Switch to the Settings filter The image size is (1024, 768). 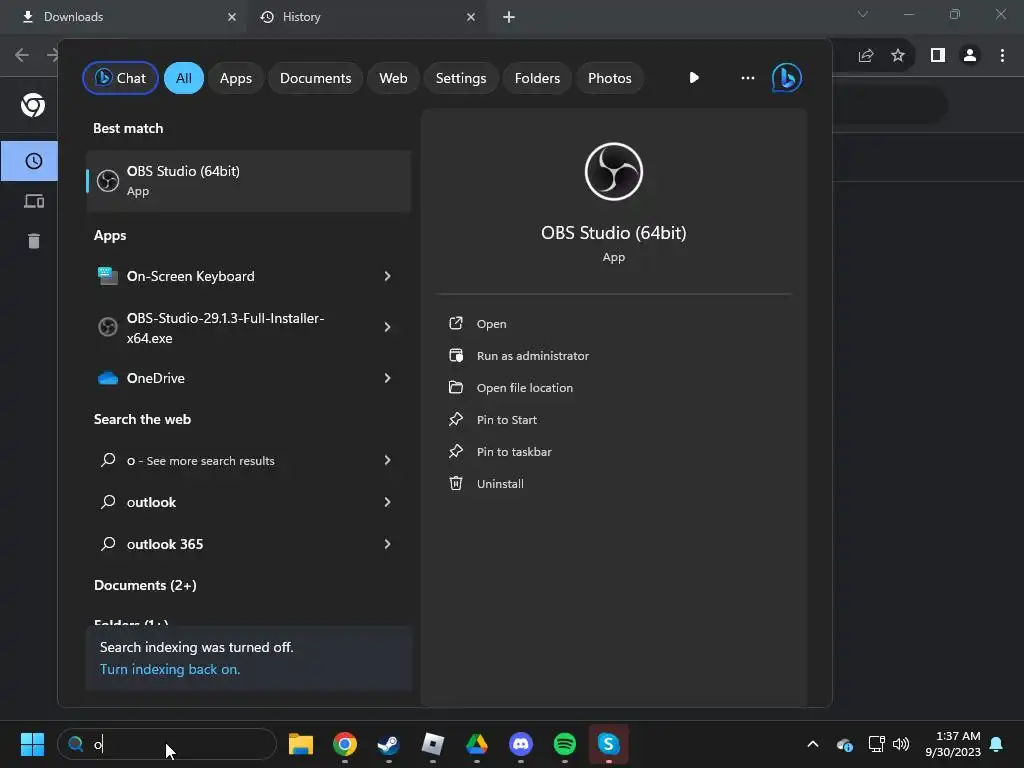point(460,78)
